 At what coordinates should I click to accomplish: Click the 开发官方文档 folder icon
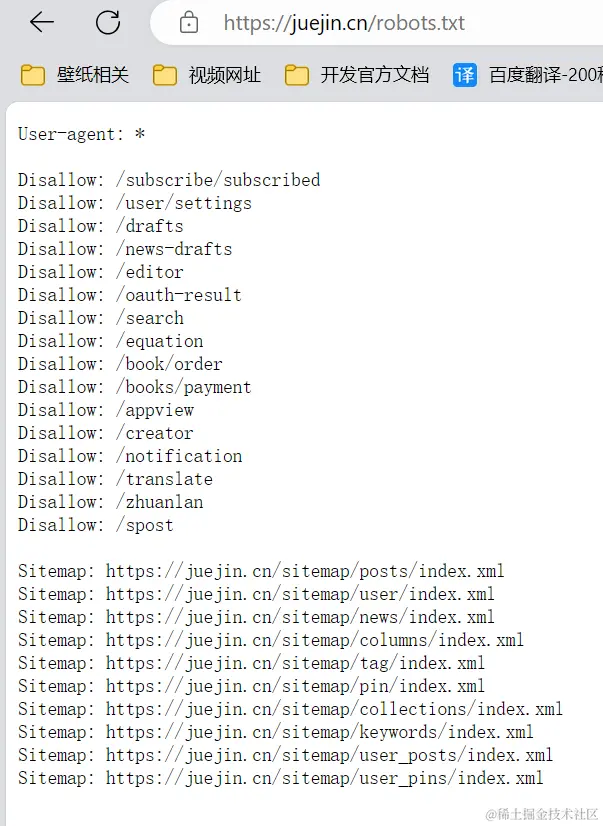(x=296, y=74)
